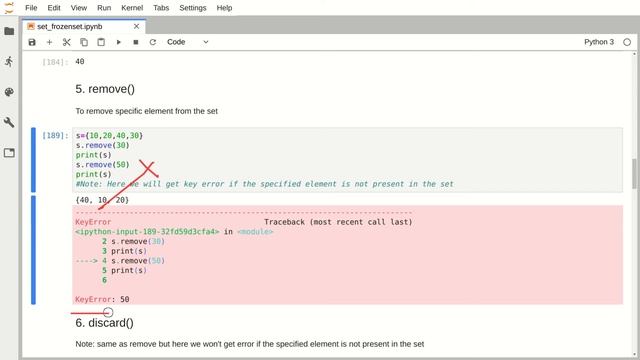Image resolution: width=640 pixels, height=360 pixels.
Task: Open the Open Tabs sidebar icon
Action: coord(9,153)
